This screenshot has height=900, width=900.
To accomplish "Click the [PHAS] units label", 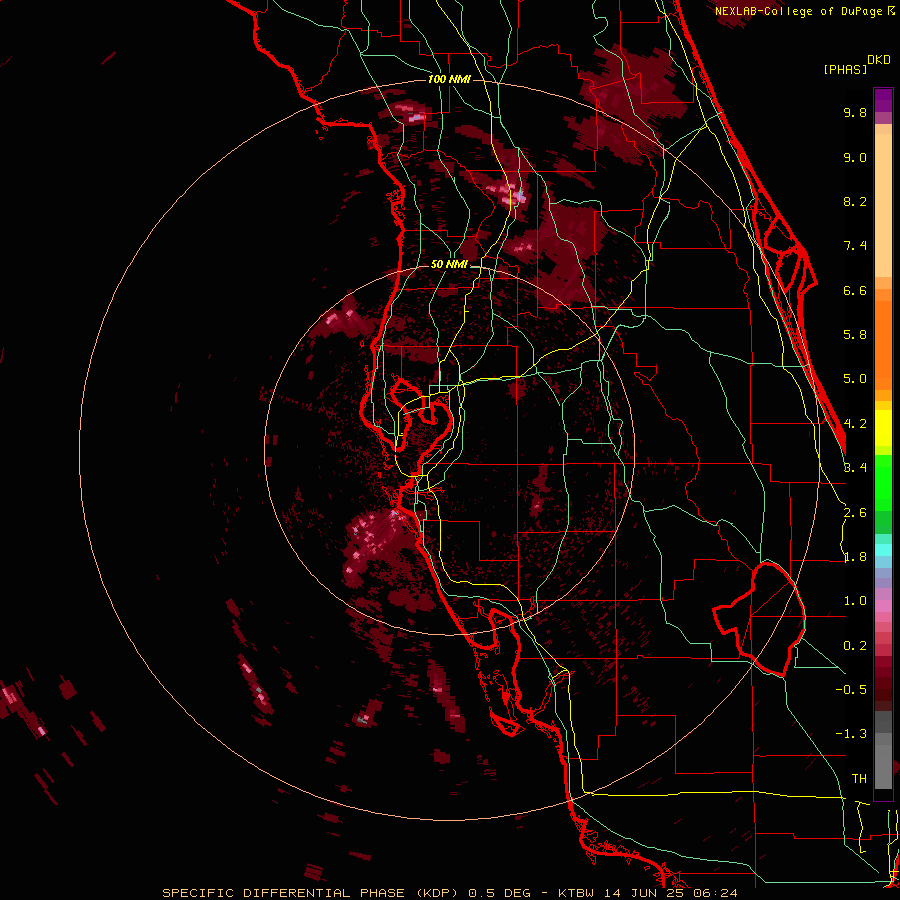I will 845,69.
